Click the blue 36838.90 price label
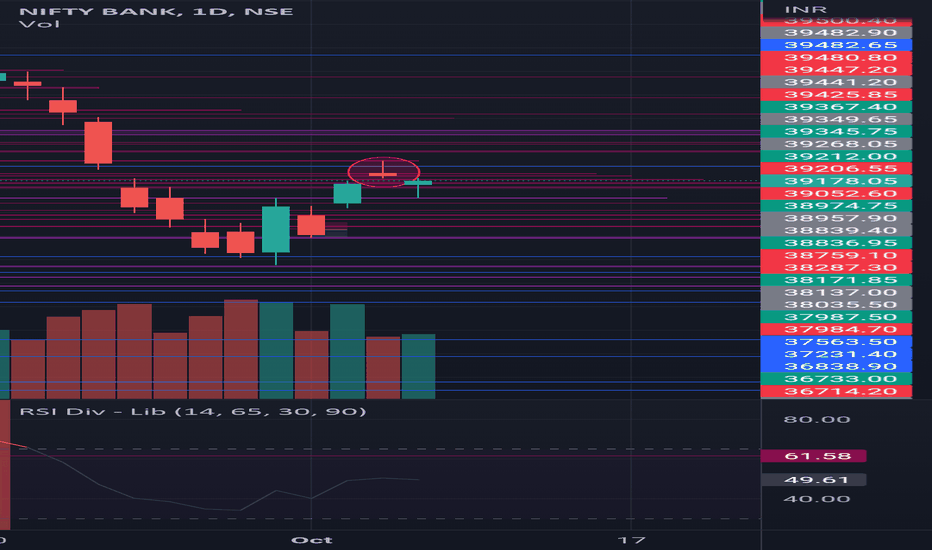Image resolution: width=932 pixels, height=550 pixels. [x=836, y=366]
